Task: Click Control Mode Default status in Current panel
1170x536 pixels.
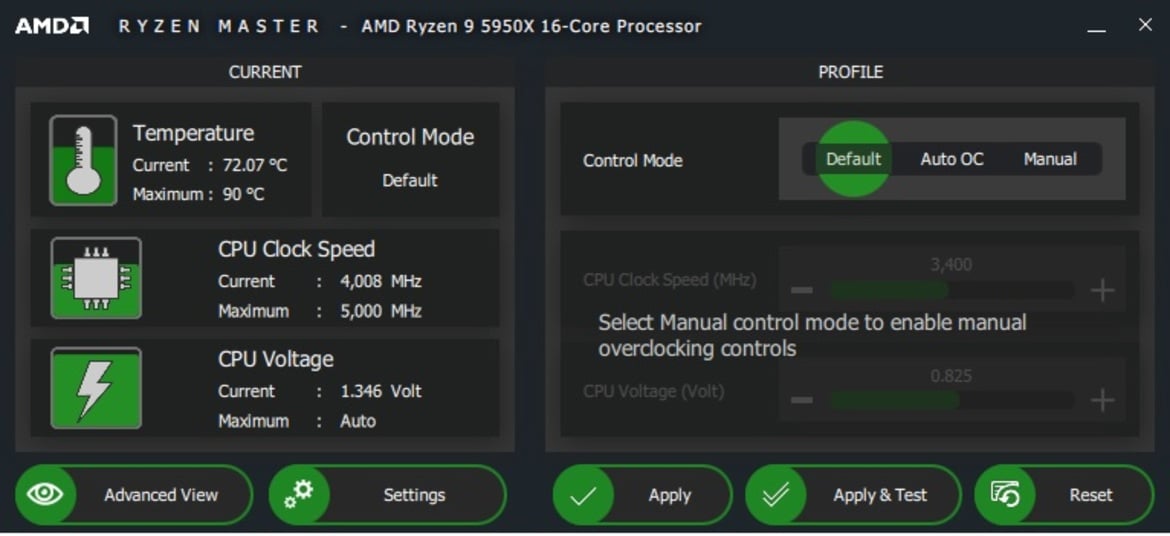Action: point(410,181)
